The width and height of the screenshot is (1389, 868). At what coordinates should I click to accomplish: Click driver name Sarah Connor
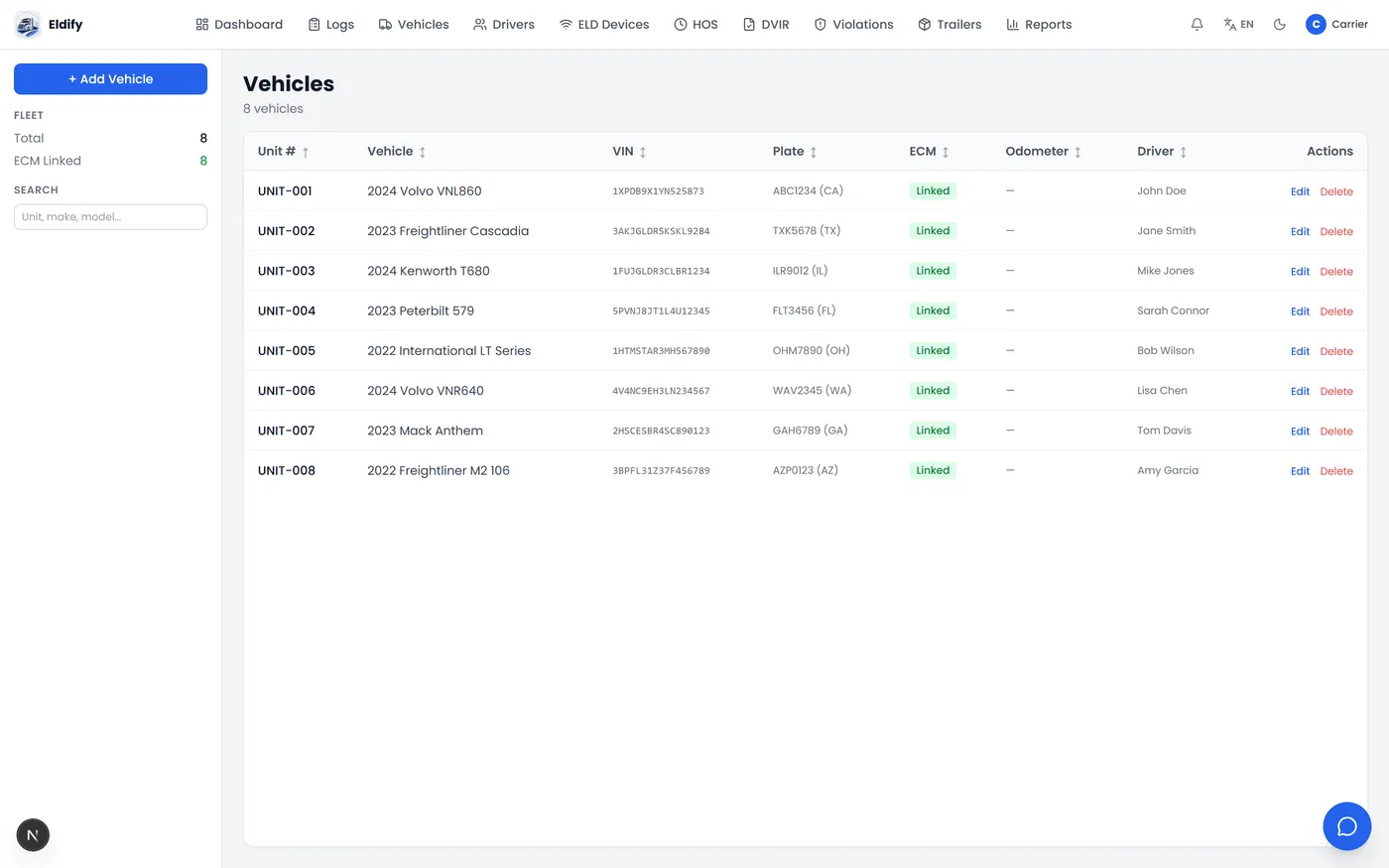tap(1173, 310)
